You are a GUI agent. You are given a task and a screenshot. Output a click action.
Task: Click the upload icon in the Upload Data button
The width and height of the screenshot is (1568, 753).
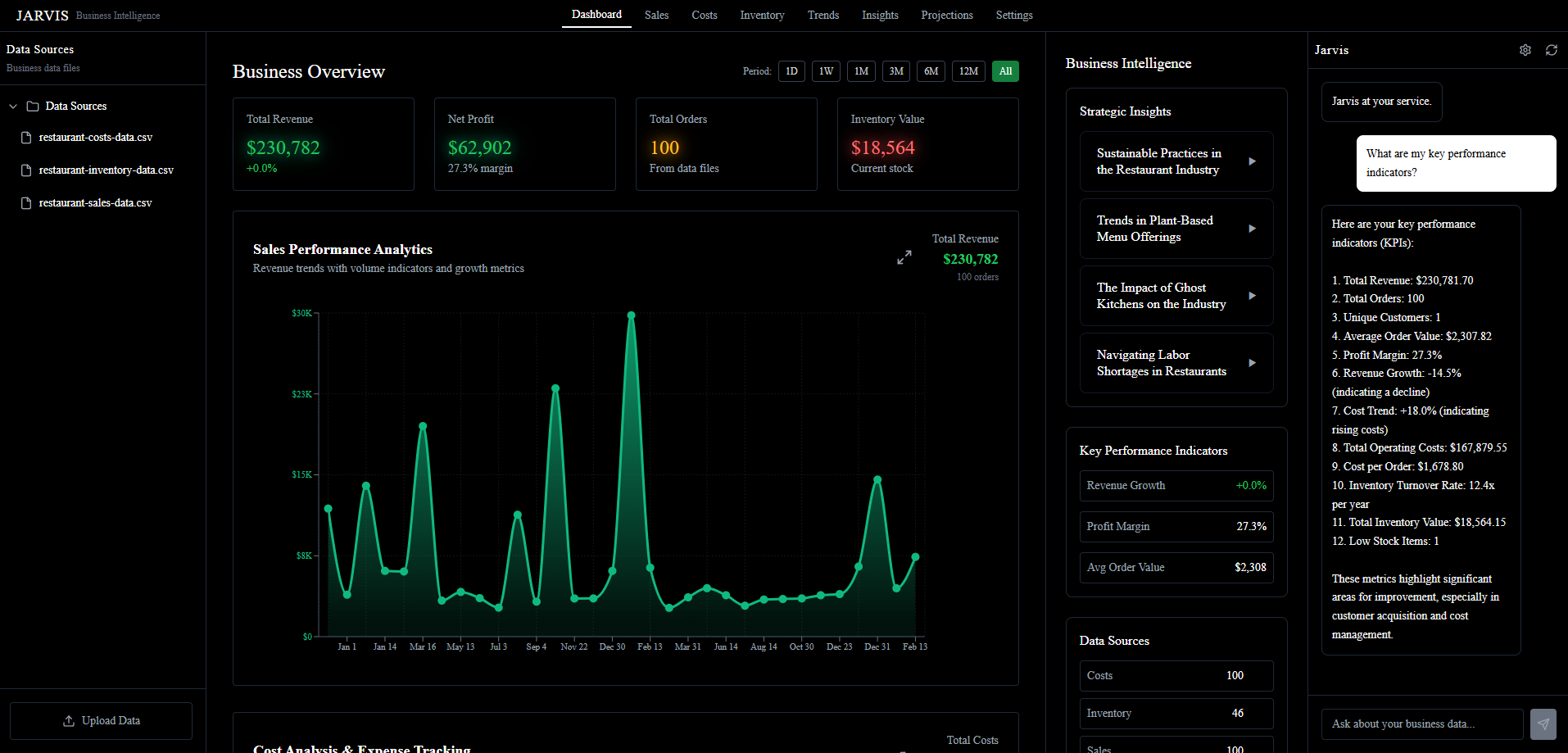(x=68, y=720)
